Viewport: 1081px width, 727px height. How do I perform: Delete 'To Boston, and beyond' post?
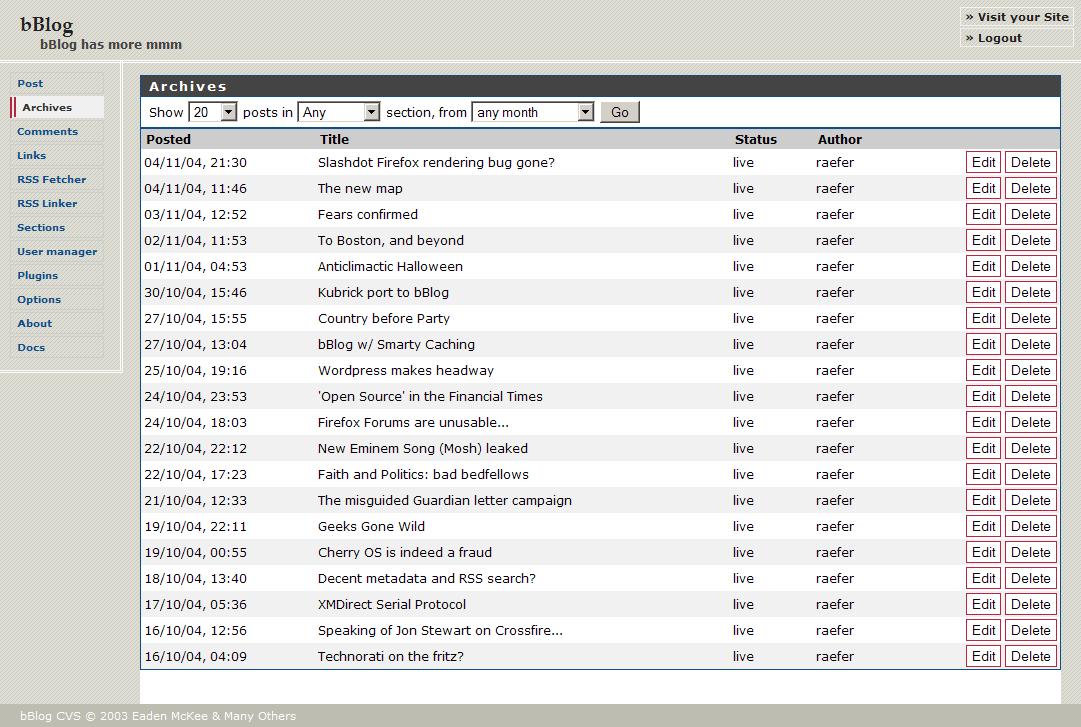pos(1031,240)
